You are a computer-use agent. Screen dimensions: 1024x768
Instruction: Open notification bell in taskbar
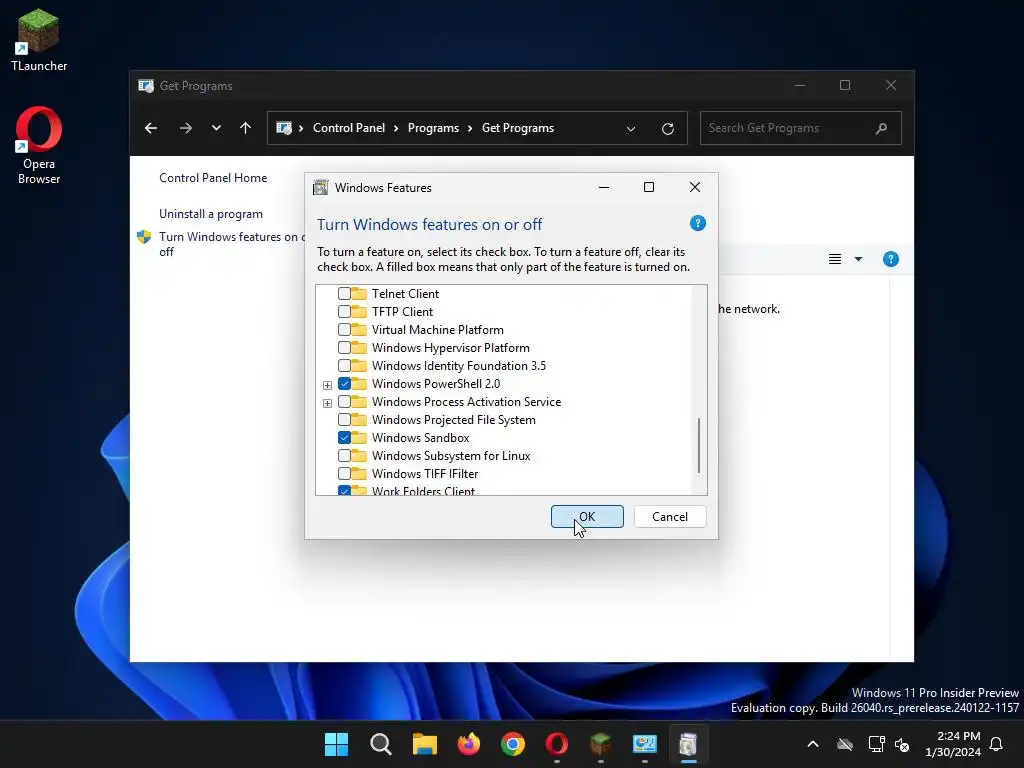pos(996,744)
